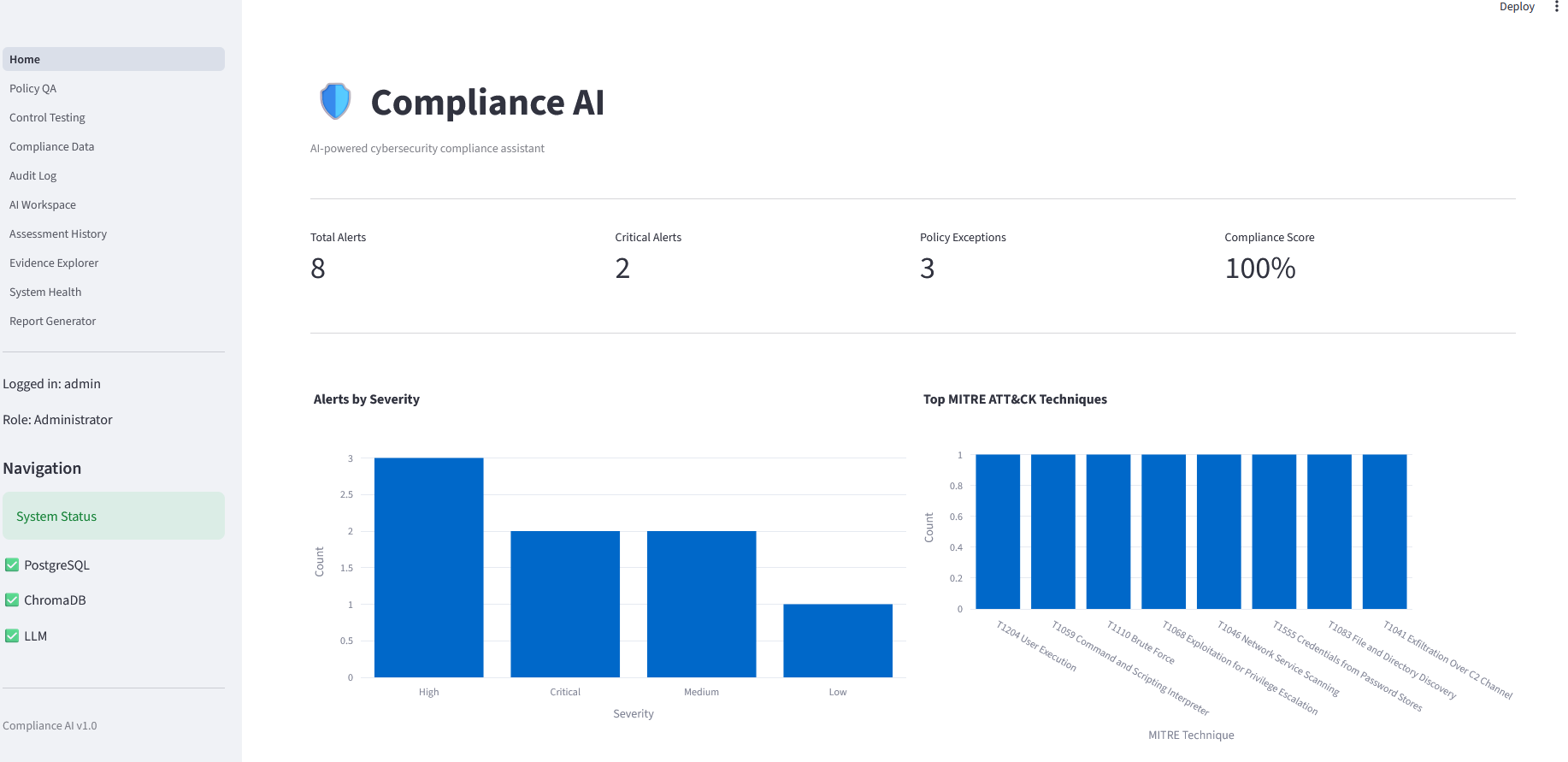Screen dimensions: 1568x762
Task: Click the T1041 Exfiltration bar
Action: (1384, 531)
